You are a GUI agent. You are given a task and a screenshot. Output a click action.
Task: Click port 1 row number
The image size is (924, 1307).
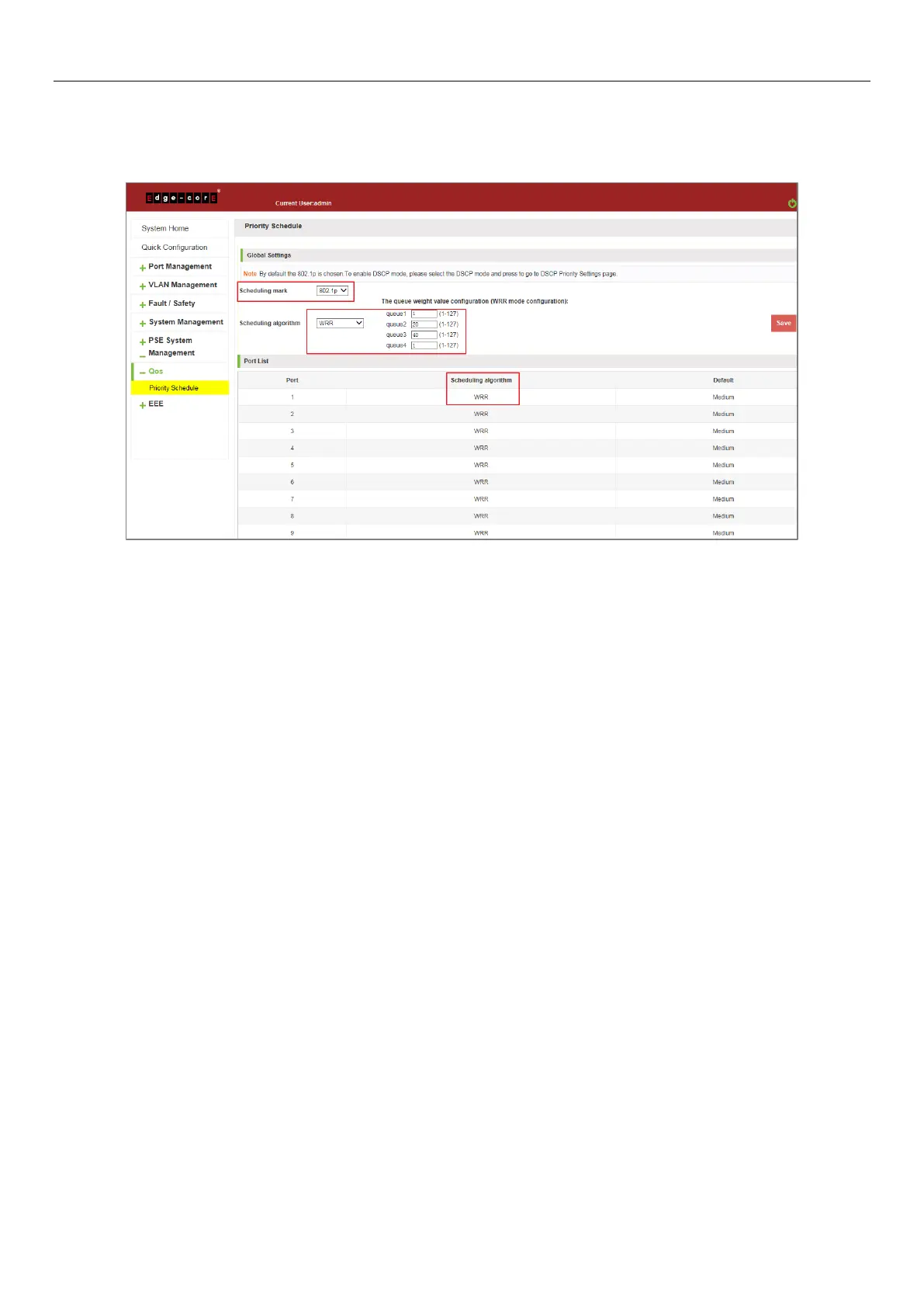click(292, 397)
